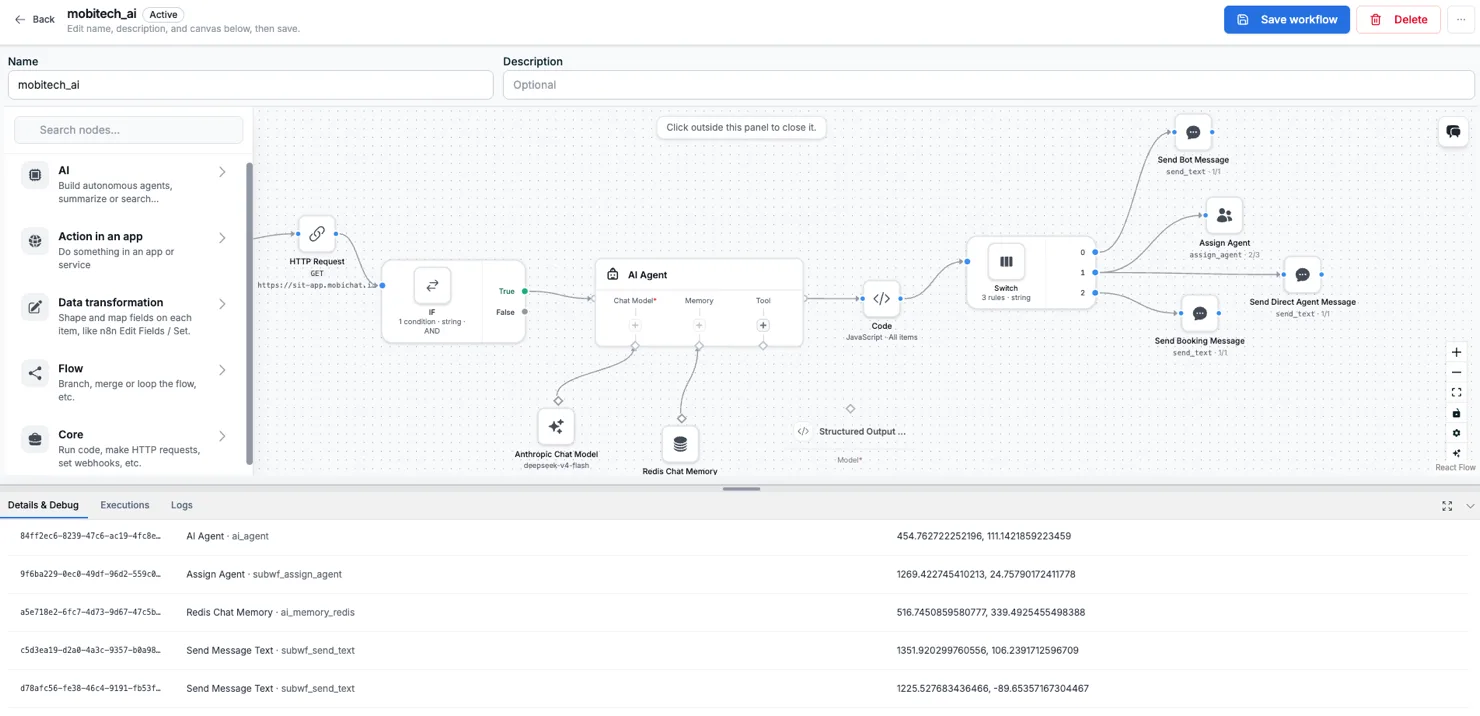Expand the AI category chevron

pyautogui.click(x=222, y=172)
